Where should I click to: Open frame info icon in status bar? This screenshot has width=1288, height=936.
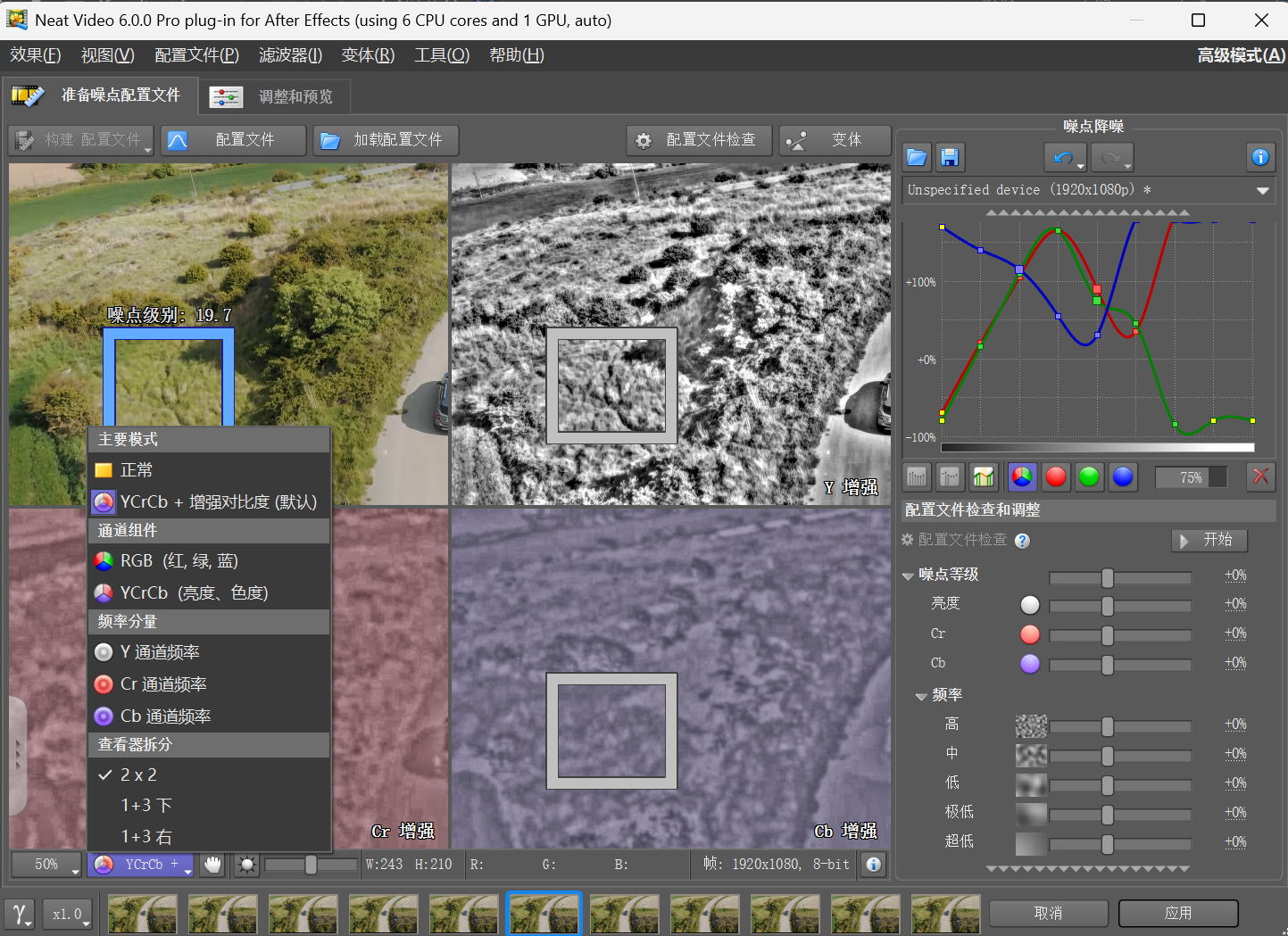click(x=874, y=865)
